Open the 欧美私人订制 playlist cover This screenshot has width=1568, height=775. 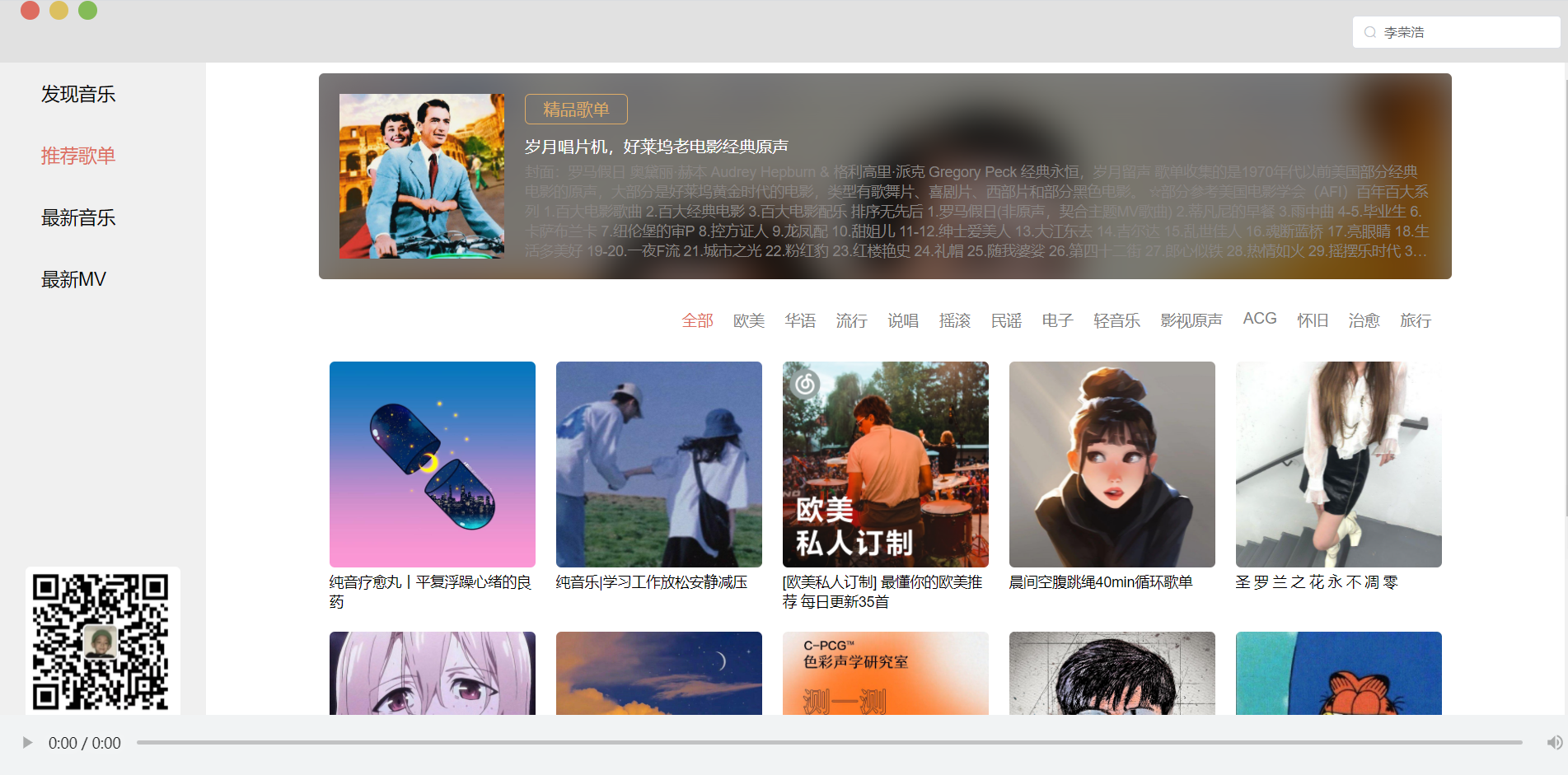(886, 465)
